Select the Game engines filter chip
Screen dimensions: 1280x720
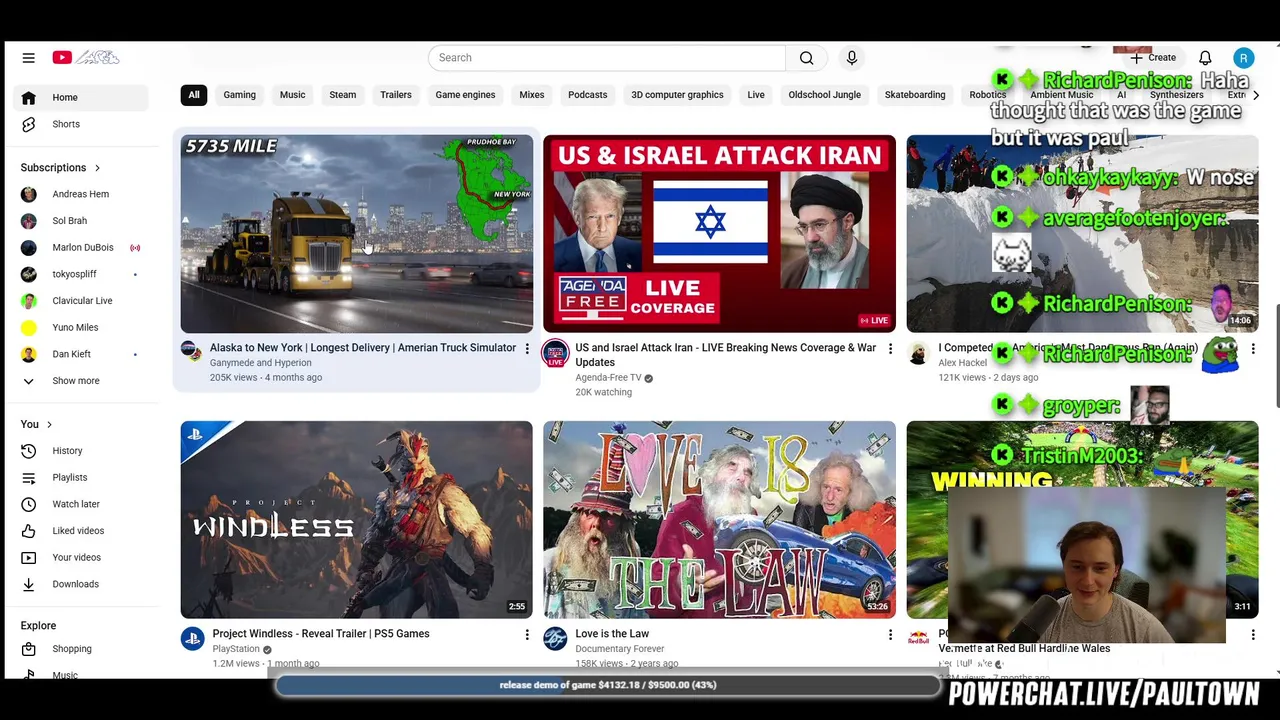465,95
